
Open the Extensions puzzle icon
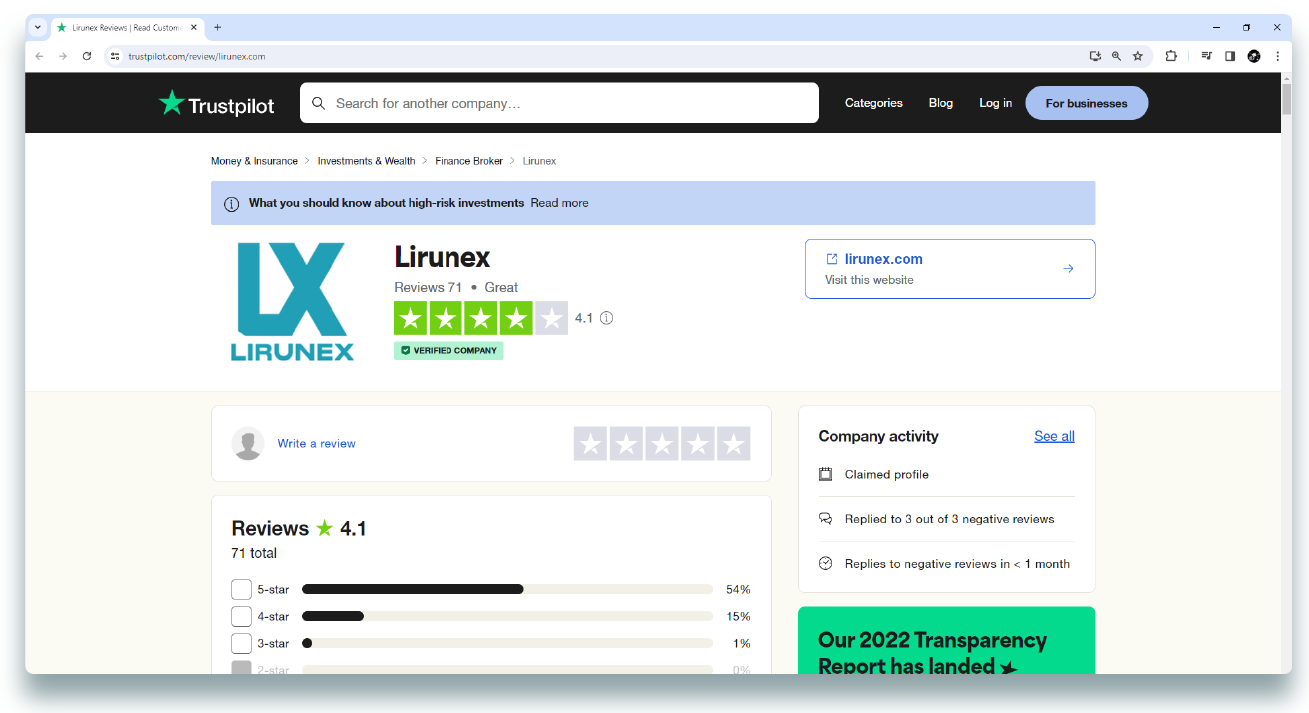coord(1171,56)
